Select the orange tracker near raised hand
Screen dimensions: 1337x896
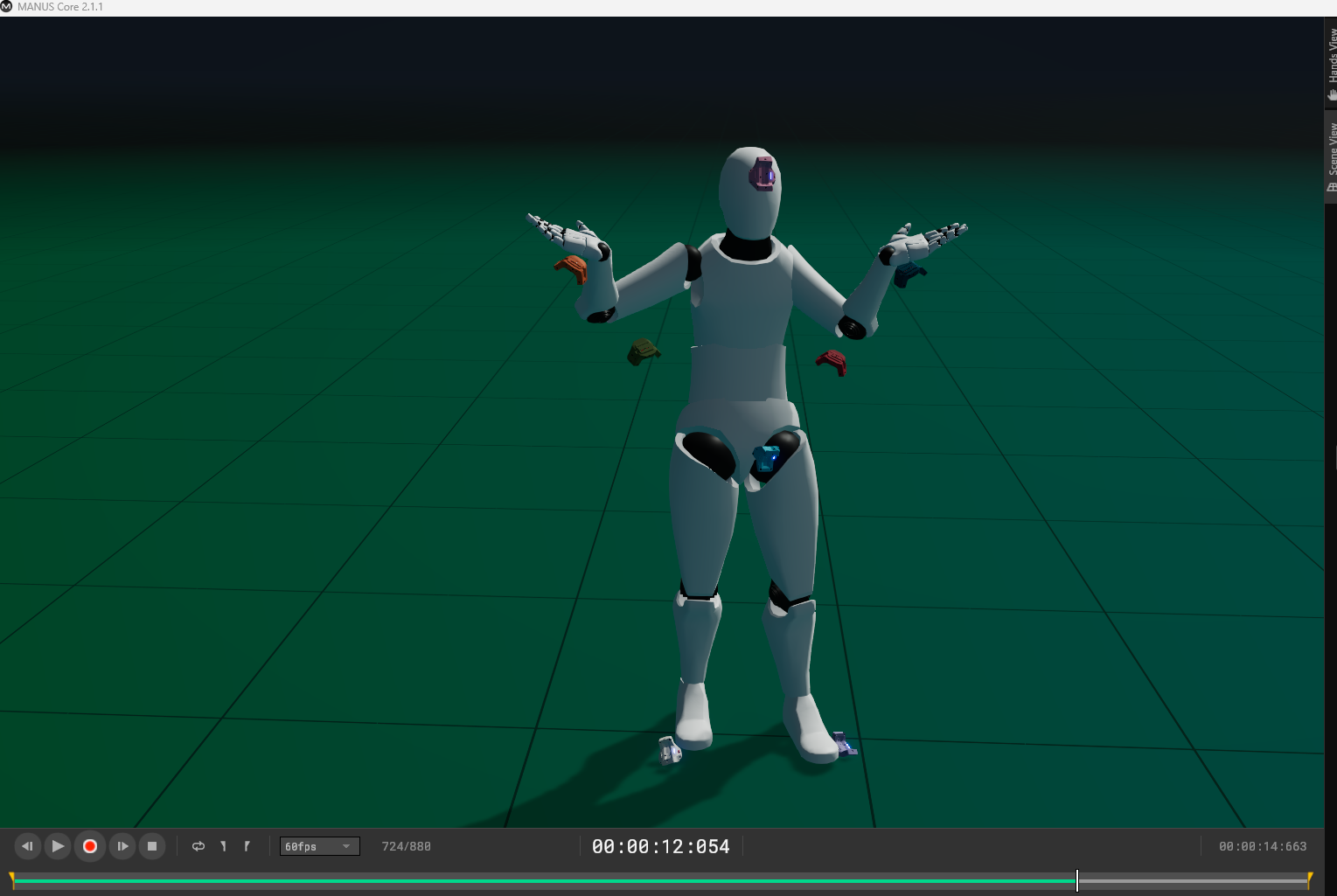click(x=572, y=268)
